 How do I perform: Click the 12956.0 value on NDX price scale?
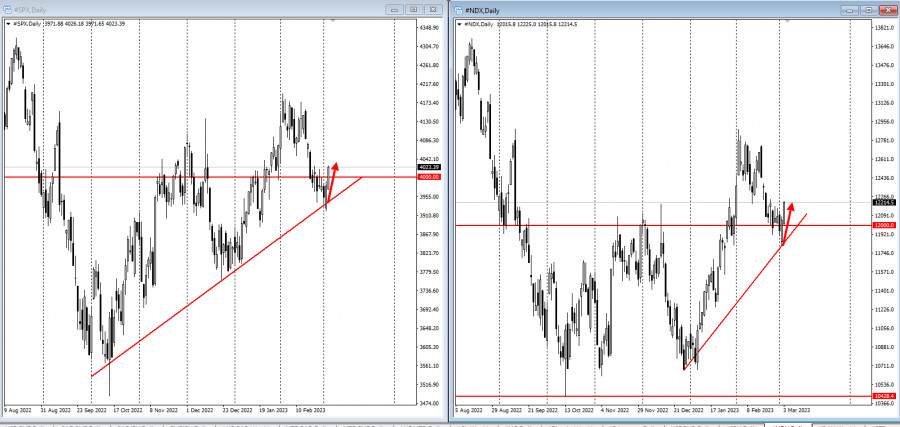[883, 122]
